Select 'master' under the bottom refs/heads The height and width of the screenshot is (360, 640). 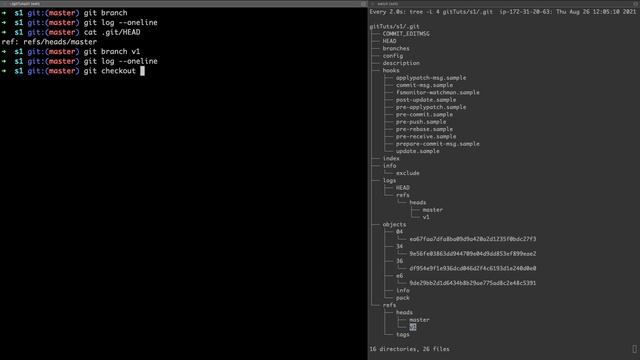(x=419, y=320)
